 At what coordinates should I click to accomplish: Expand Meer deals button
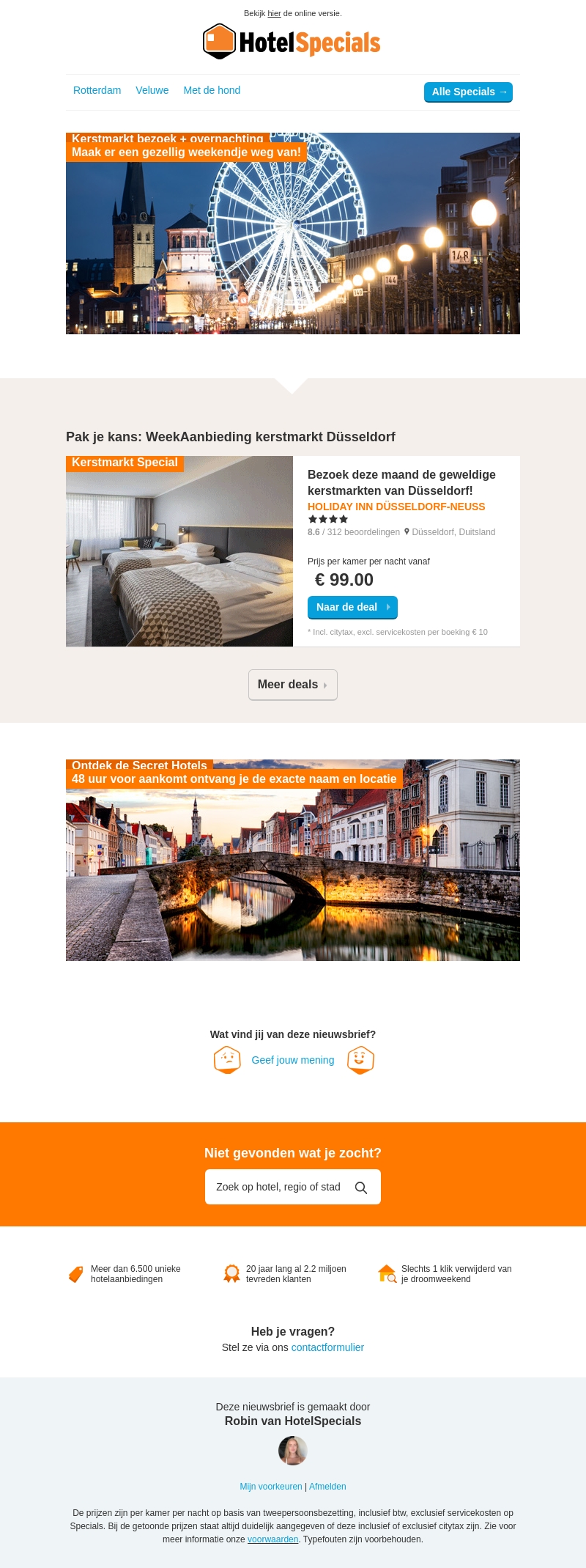[293, 685]
